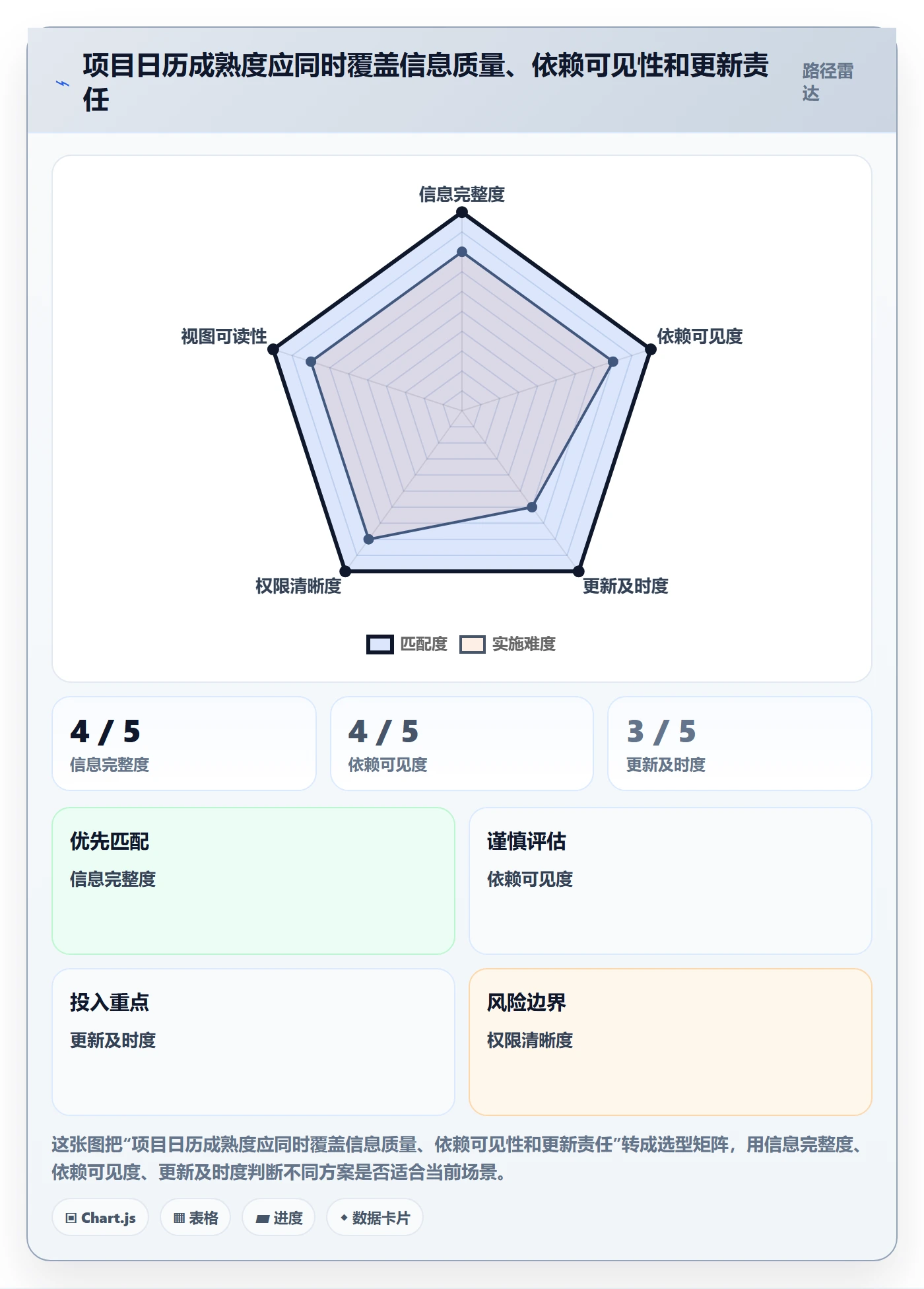This screenshot has width=924, height=1289.
Task: Click the 实施难度 legend color box
Action: tap(473, 644)
